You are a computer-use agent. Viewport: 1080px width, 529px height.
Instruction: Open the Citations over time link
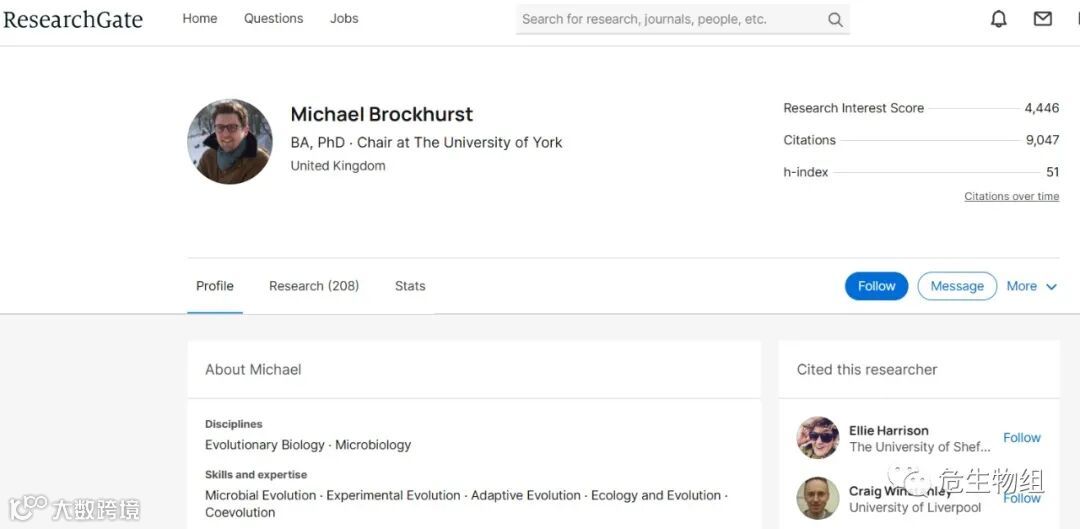click(x=1011, y=197)
